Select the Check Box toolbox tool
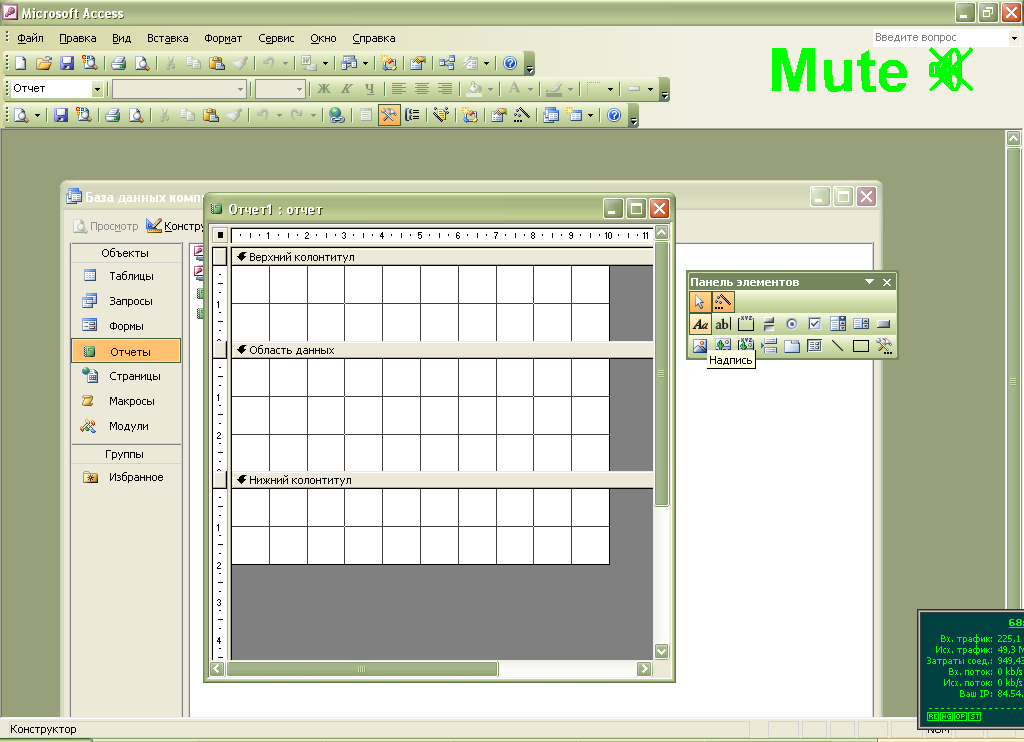Viewport: 1024px width, 742px height. click(814, 323)
